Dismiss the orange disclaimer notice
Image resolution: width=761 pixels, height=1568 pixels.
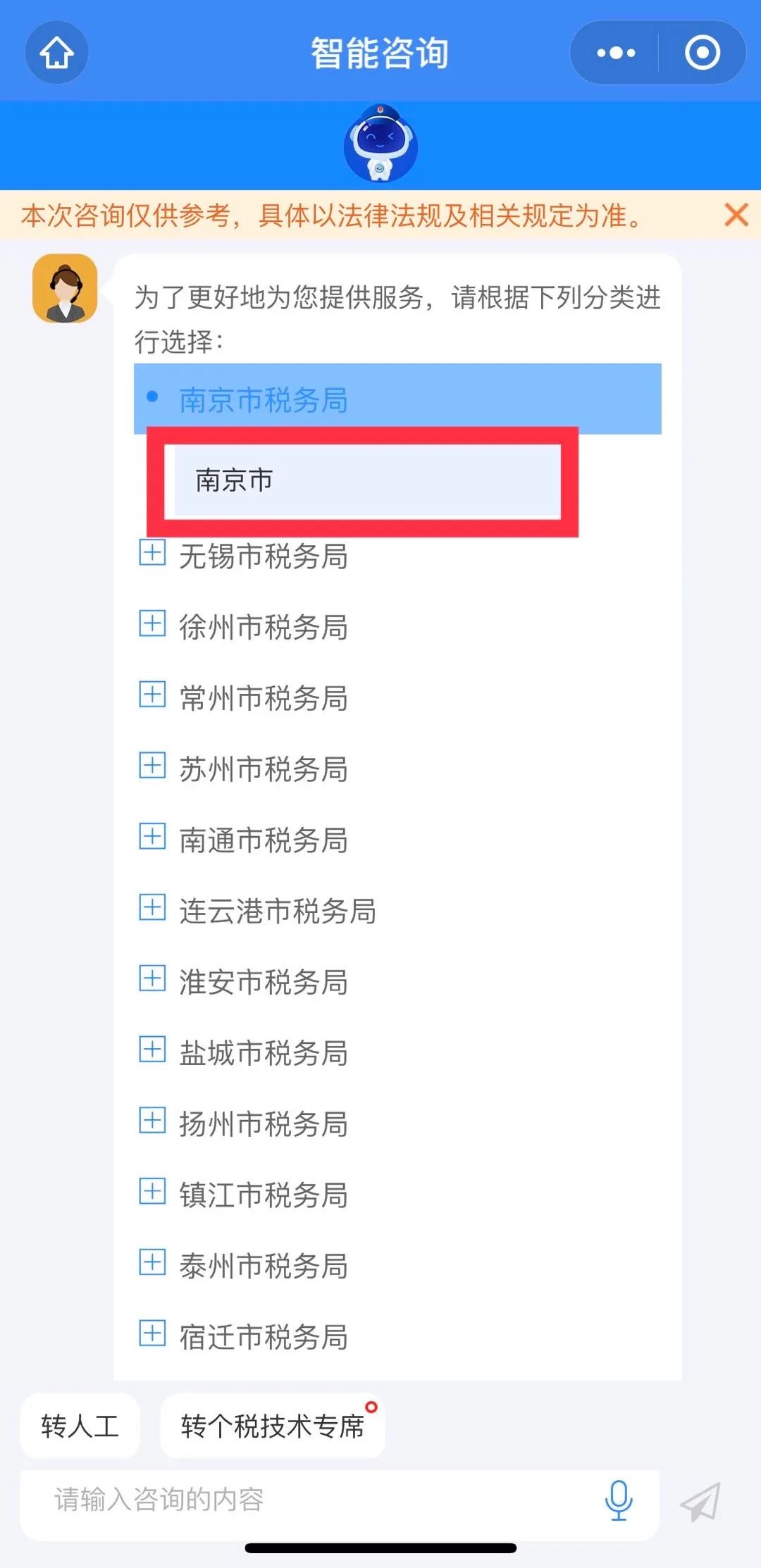736,215
